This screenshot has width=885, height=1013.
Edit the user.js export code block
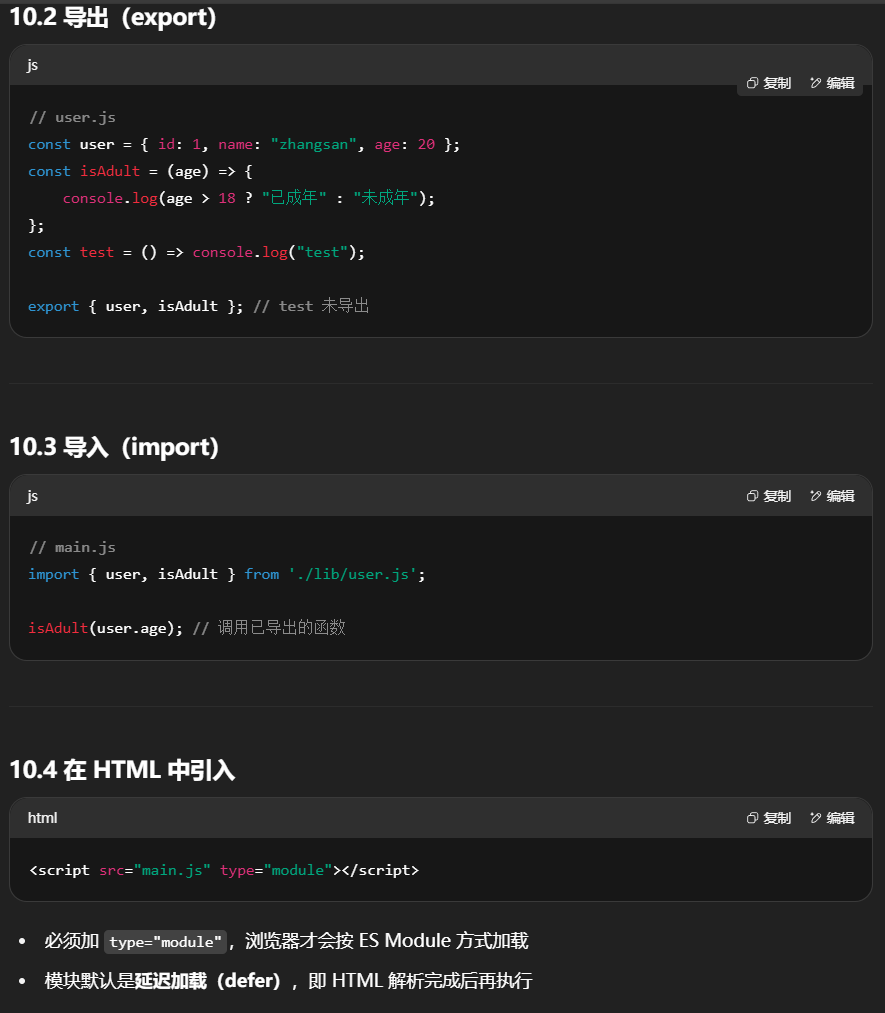tap(832, 84)
